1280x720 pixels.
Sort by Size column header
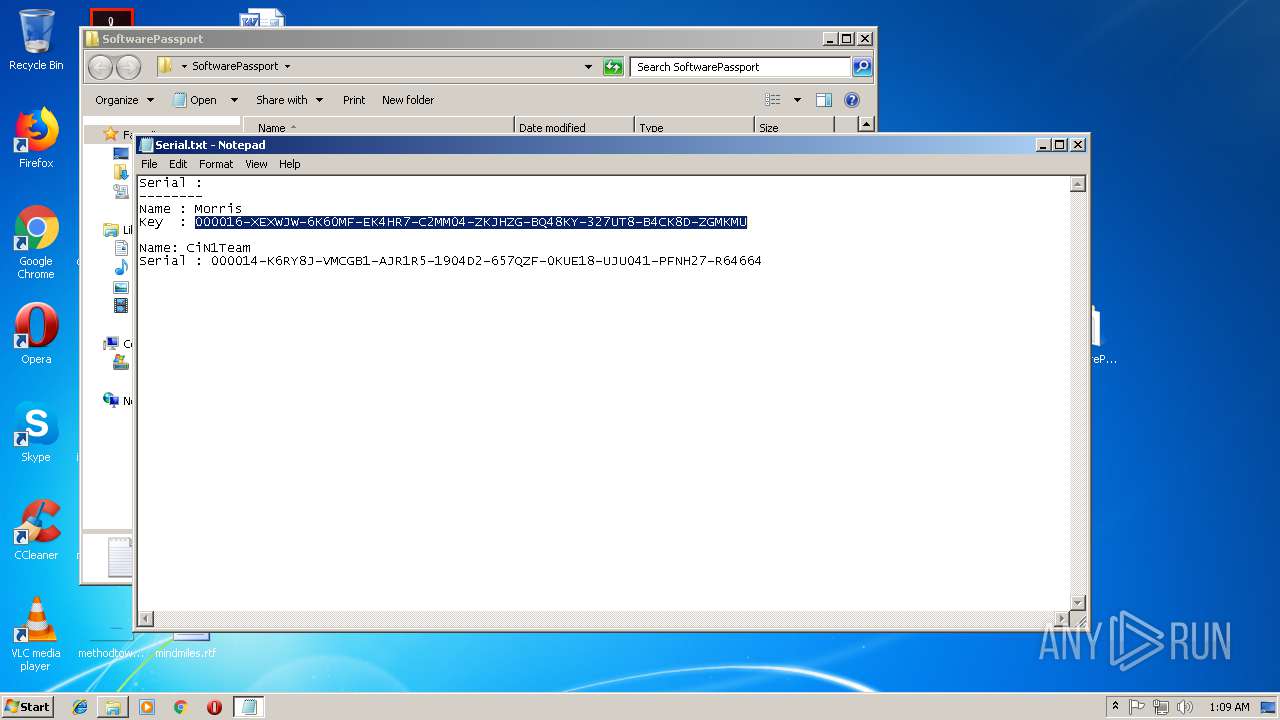coord(794,127)
